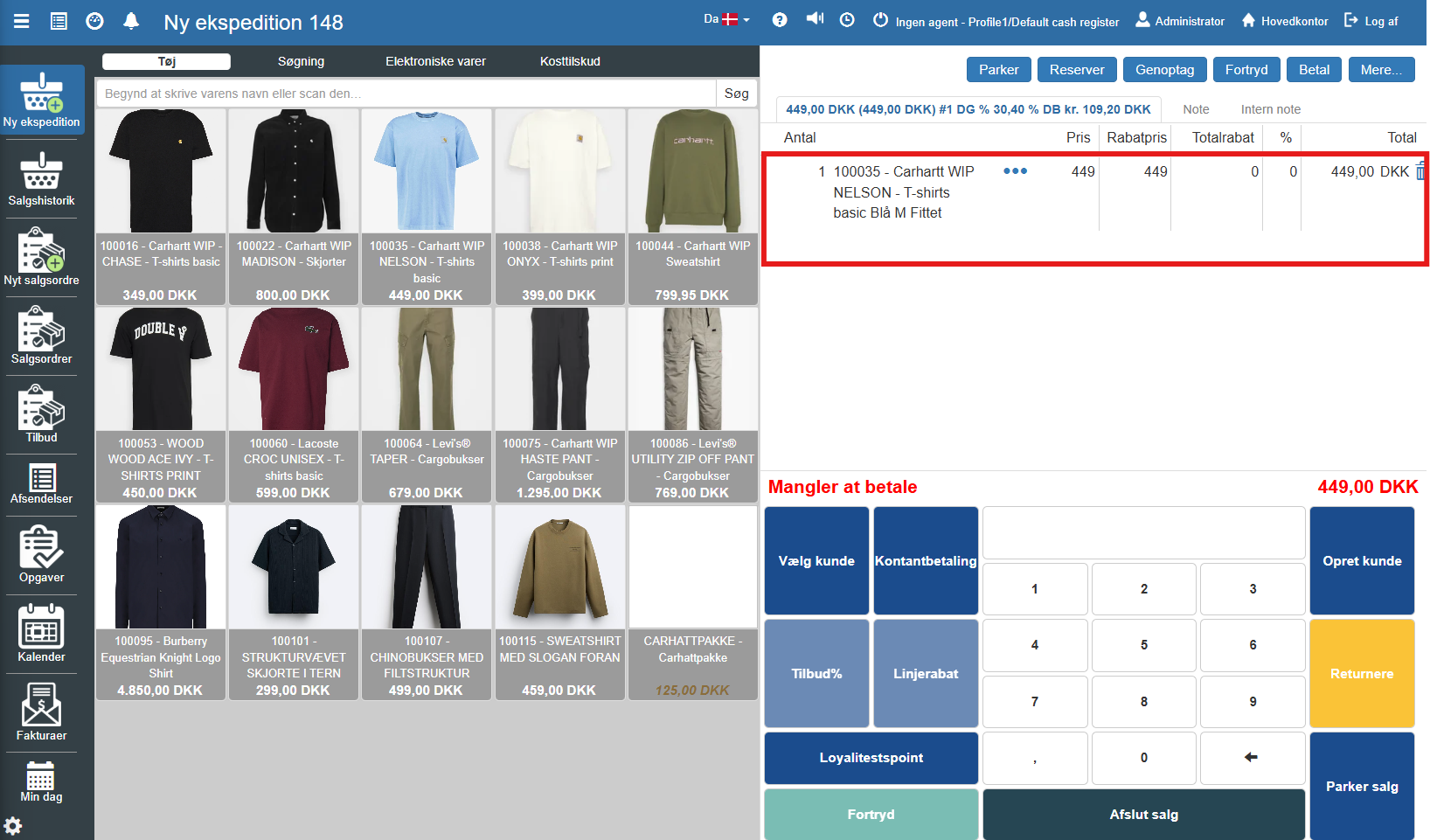This screenshot has width=1430, height=840.
Task: Open the Intern note tab
Action: pyautogui.click(x=1270, y=109)
